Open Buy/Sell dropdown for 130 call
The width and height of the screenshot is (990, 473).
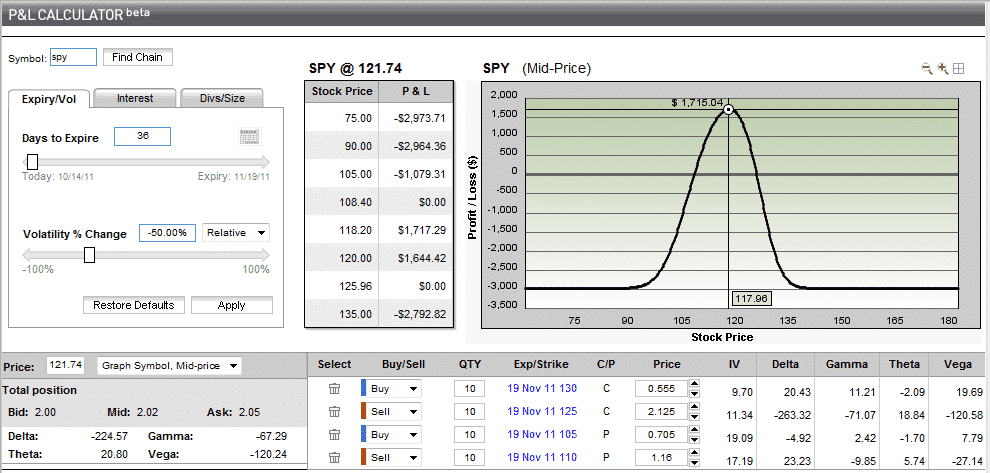click(x=394, y=389)
